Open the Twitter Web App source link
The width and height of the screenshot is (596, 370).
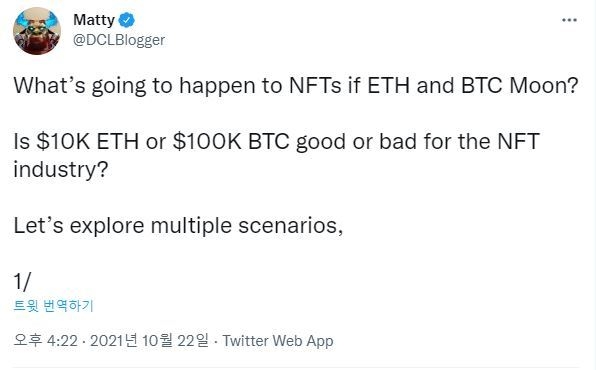pos(278,341)
